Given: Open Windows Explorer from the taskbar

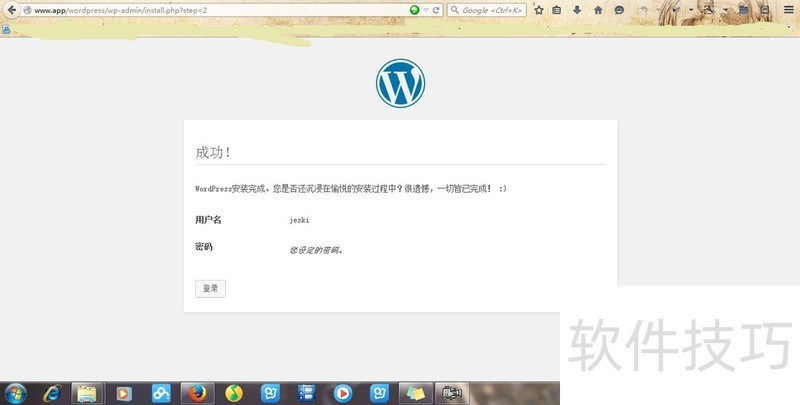Looking at the screenshot, I should 87,393.
